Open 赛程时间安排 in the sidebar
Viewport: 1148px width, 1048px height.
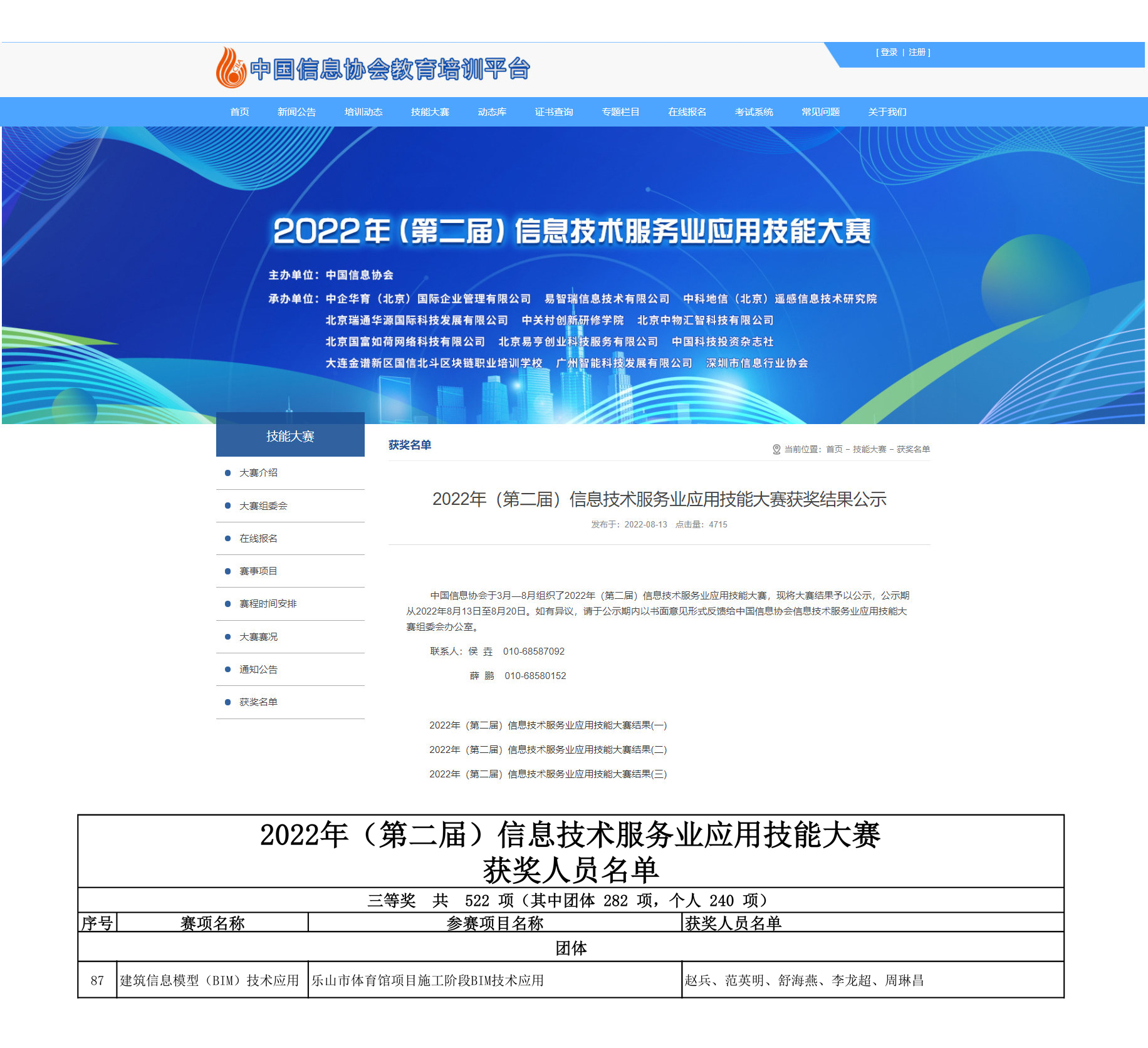(268, 603)
